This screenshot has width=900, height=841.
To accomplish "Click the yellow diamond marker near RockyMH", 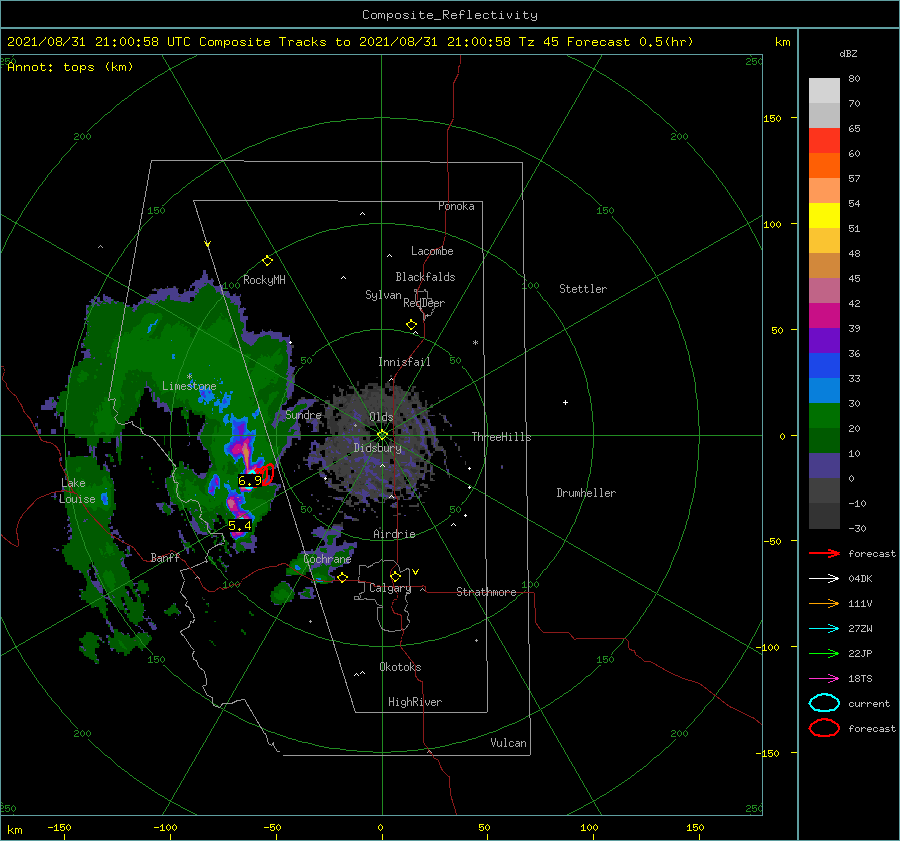I will pos(267,261).
